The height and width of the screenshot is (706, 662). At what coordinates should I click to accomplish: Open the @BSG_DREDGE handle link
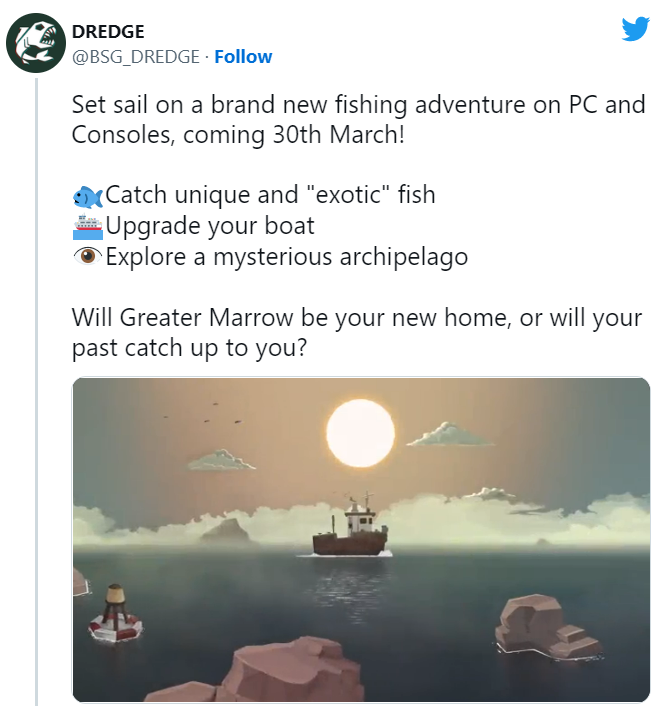[x=135, y=56]
